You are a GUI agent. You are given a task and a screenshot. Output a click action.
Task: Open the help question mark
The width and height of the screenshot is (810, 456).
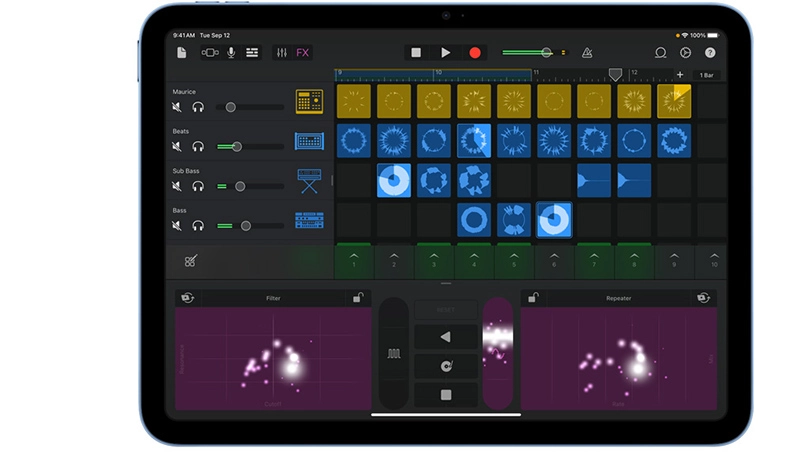pos(710,53)
